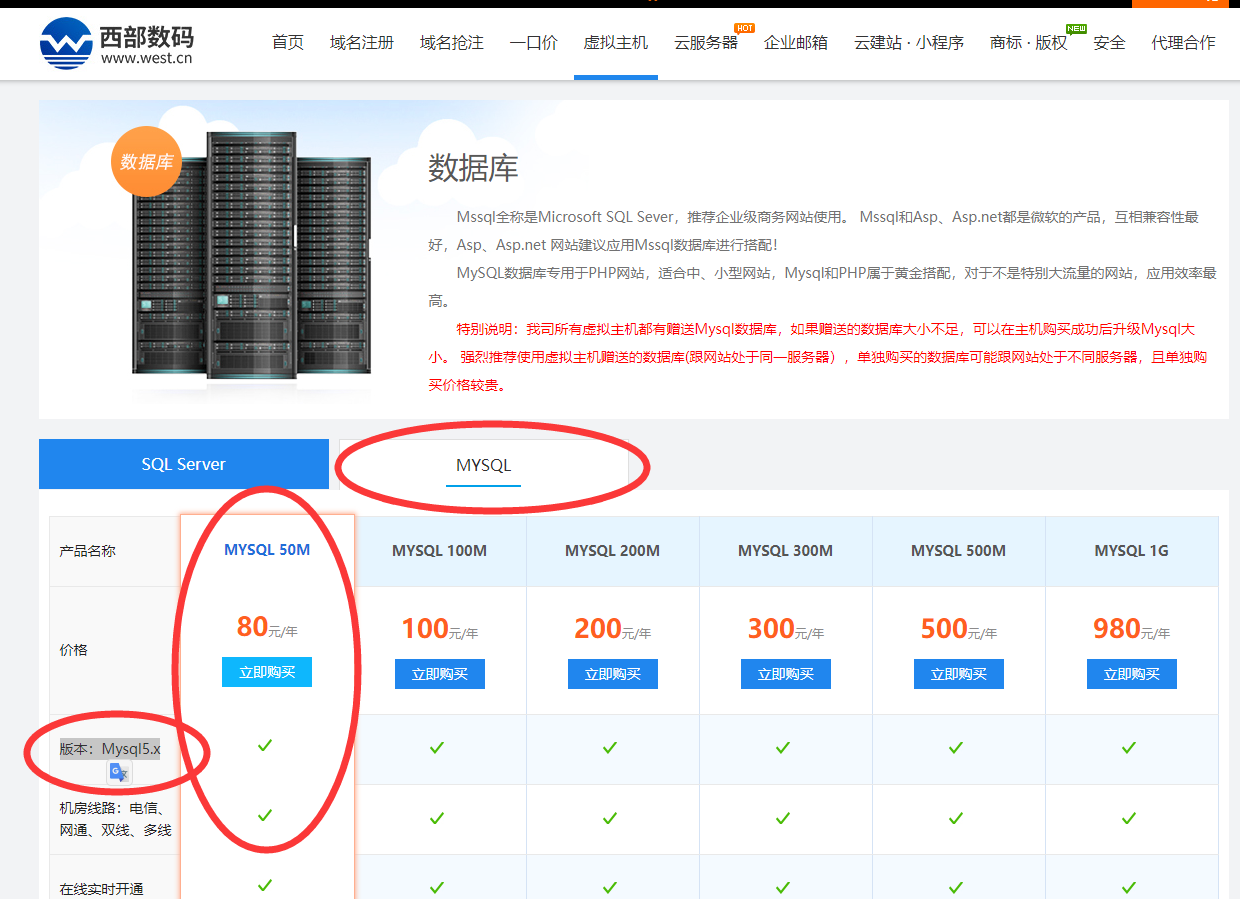
Task: Open the 虚拟主机 nav item
Action: pyautogui.click(x=616, y=42)
